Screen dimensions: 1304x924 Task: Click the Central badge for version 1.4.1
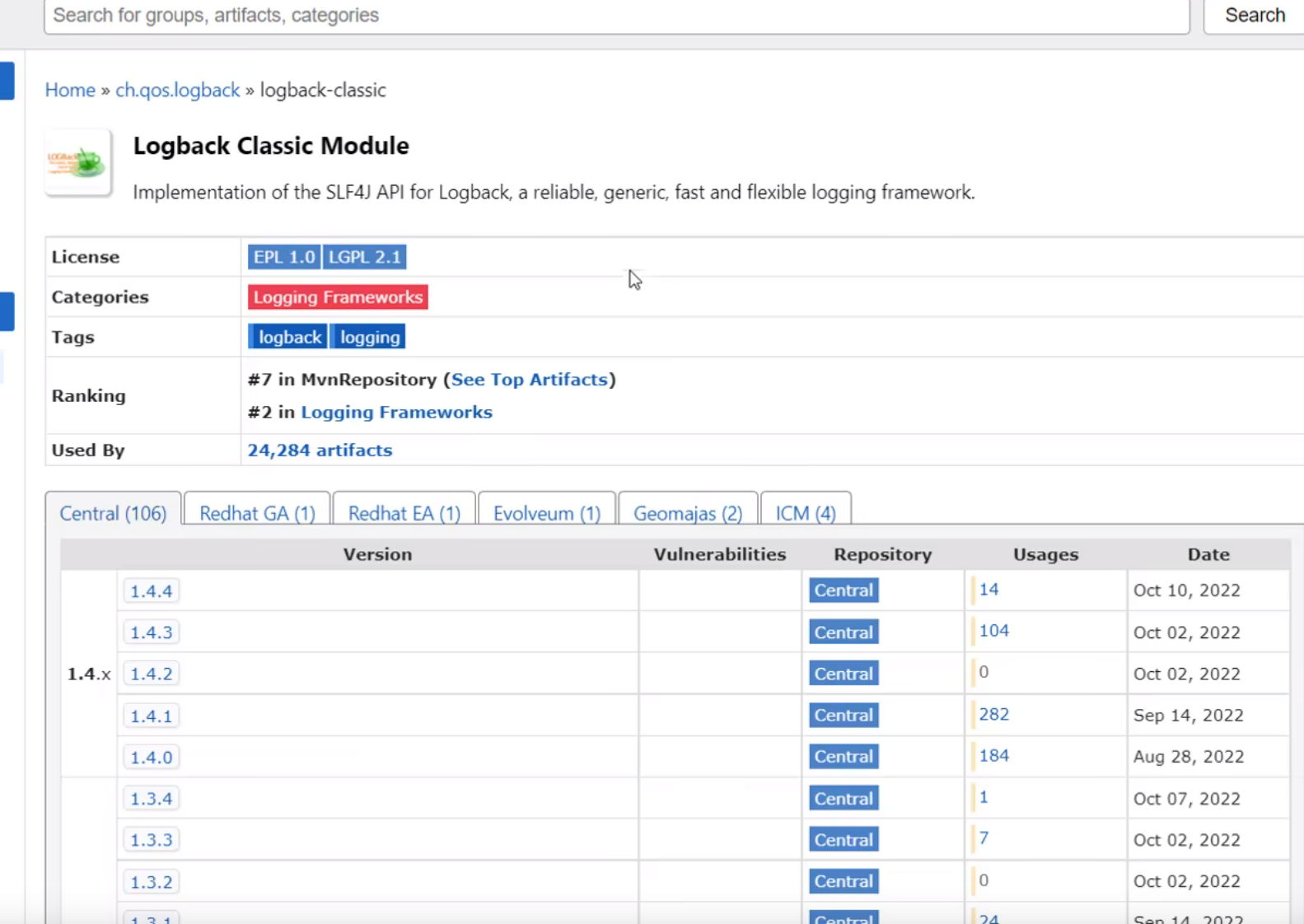(844, 715)
